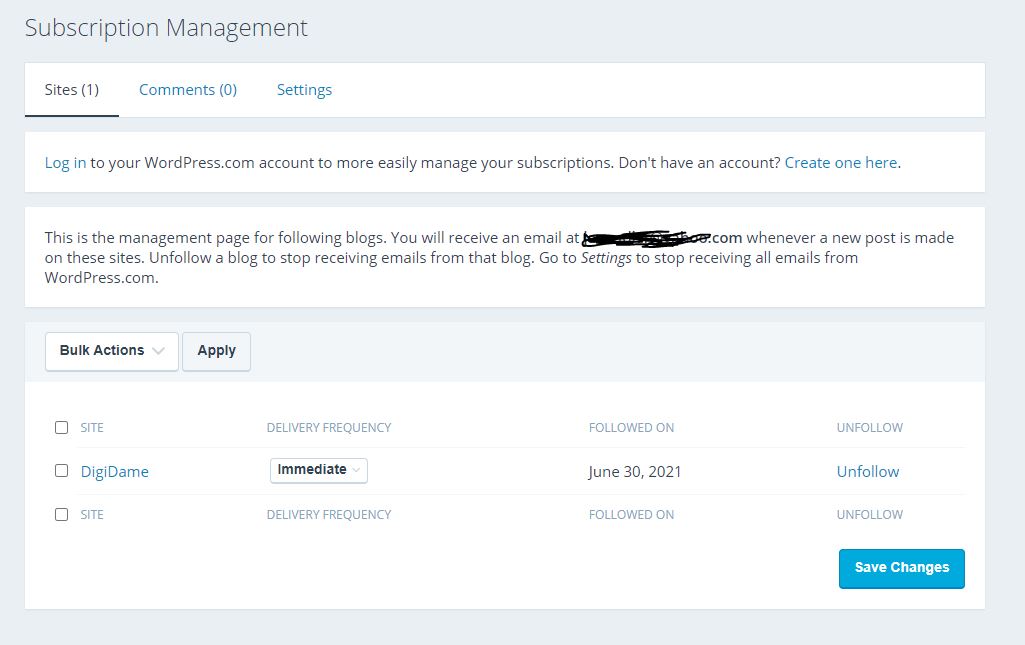
Task: Click the top Delivery Frequency column header
Action: tap(329, 428)
